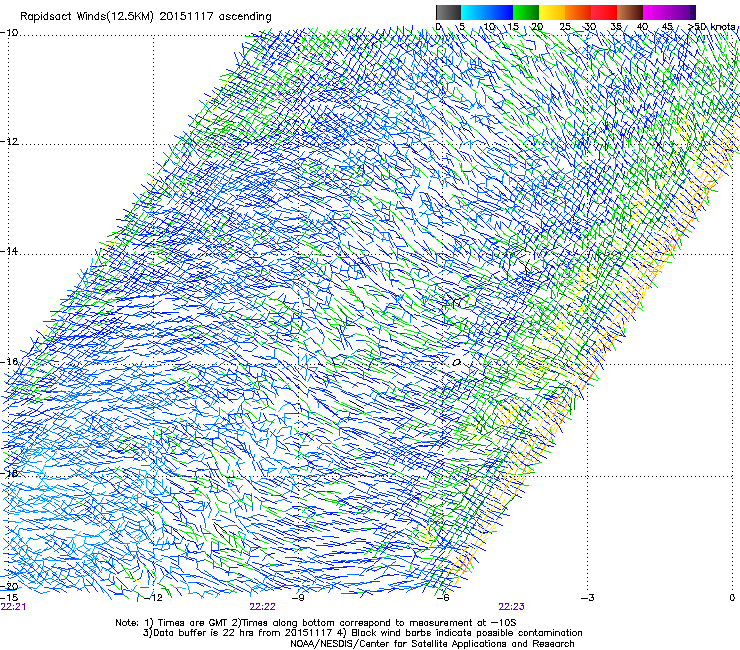Click the red 30-35 knots color band
This screenshot has width=740, height=650.
604,12
